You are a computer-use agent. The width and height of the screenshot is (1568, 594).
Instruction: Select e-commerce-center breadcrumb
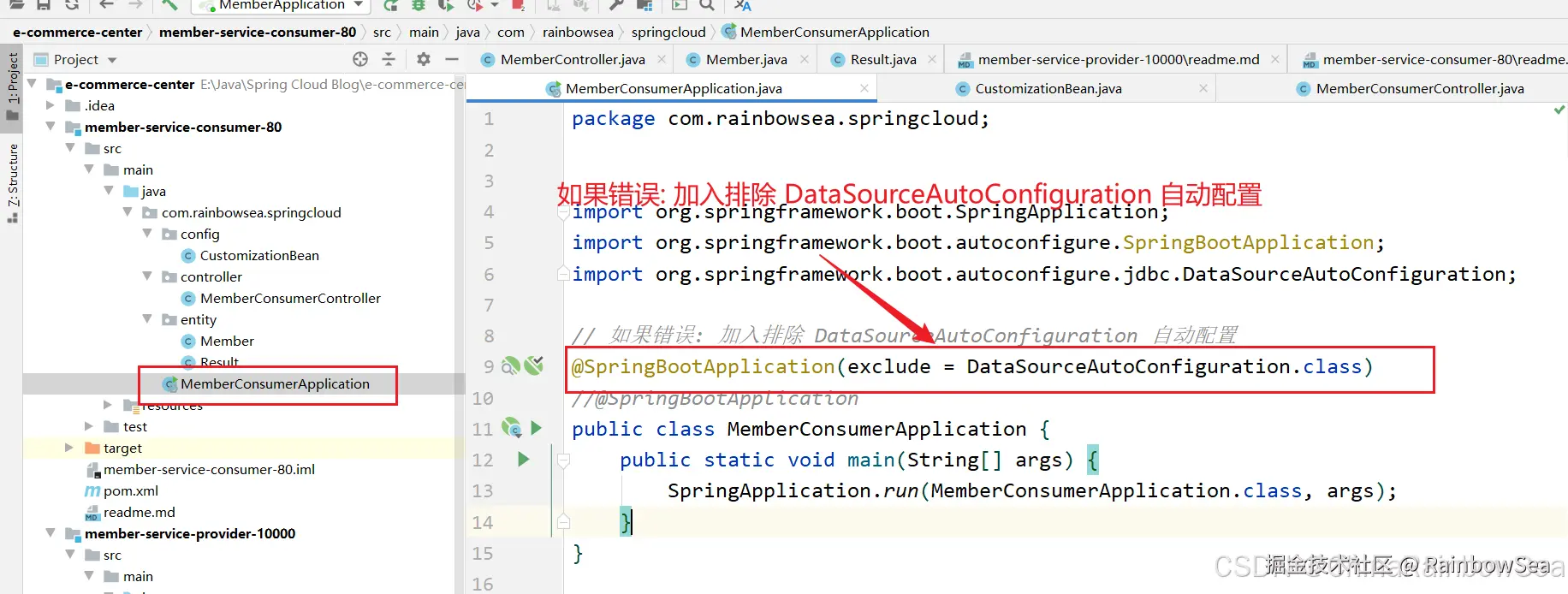(x=78, y=32)
